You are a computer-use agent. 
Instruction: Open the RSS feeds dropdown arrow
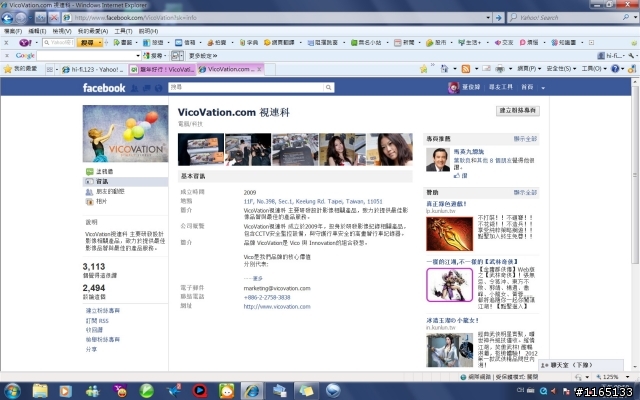(x=476, y=69)
